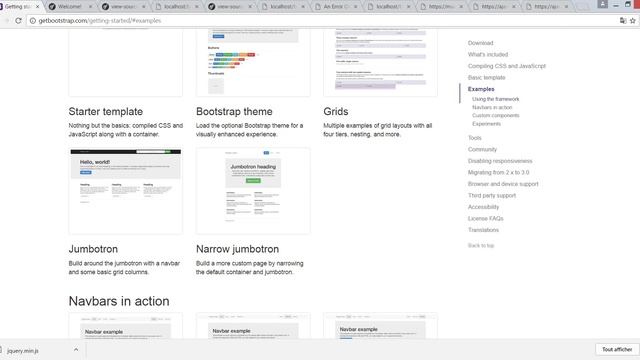Go to Translations in the sidebar
This screenshot has height=360, width=640.
pos(483,230)
